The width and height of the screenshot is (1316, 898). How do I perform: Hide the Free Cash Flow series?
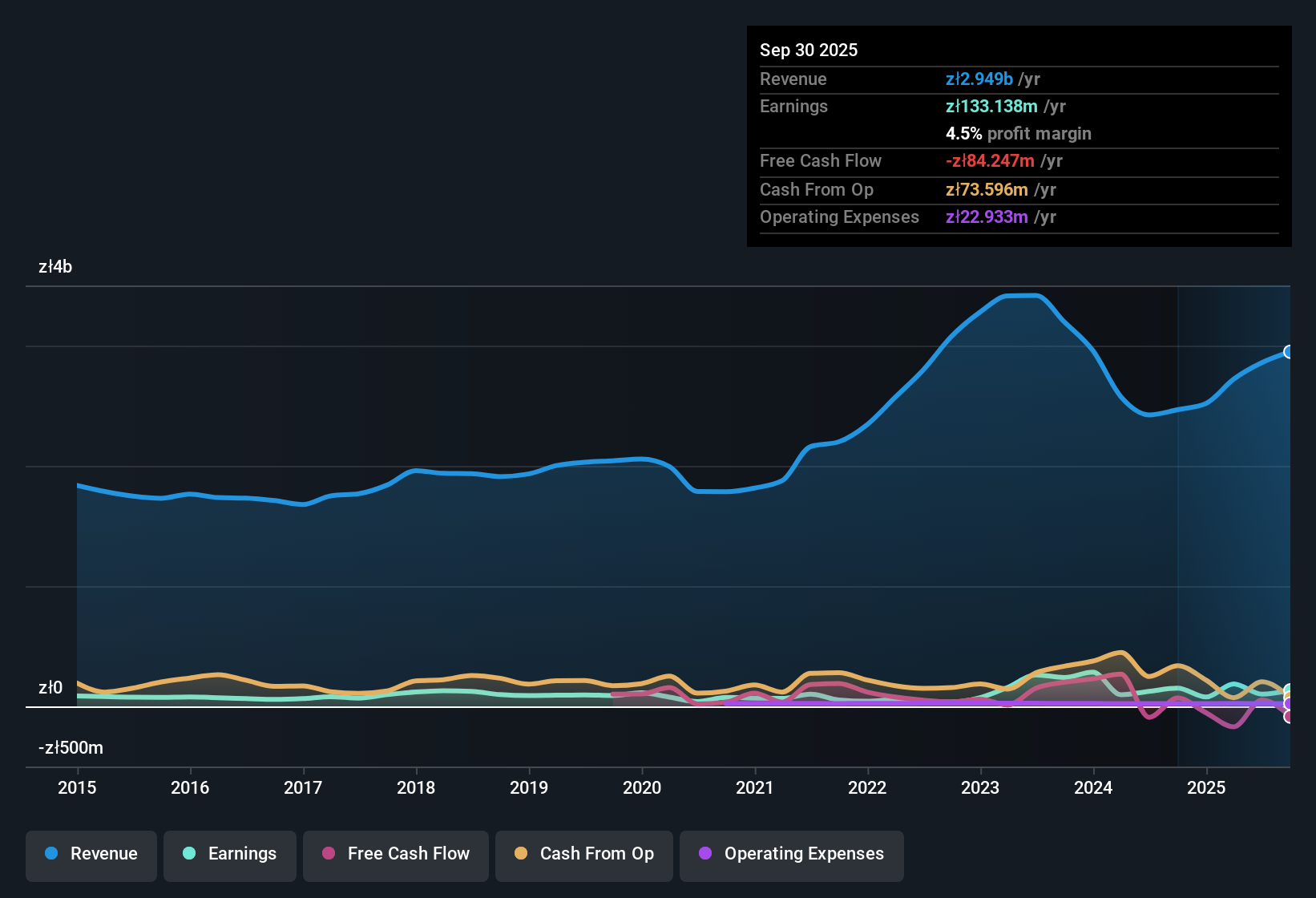point(395,854)
